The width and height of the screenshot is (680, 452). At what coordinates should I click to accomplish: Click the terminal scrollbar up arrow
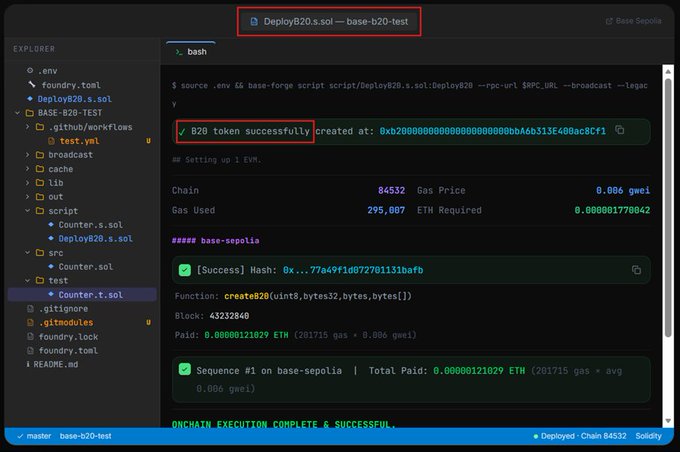point(668,71)
